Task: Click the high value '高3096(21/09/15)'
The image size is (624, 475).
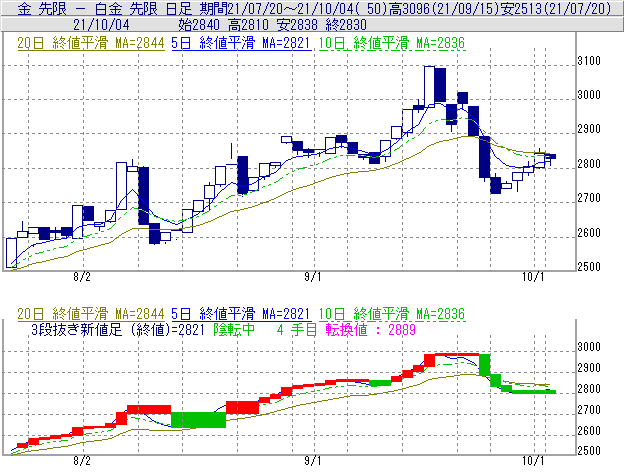Action: [x=443, y=8]
